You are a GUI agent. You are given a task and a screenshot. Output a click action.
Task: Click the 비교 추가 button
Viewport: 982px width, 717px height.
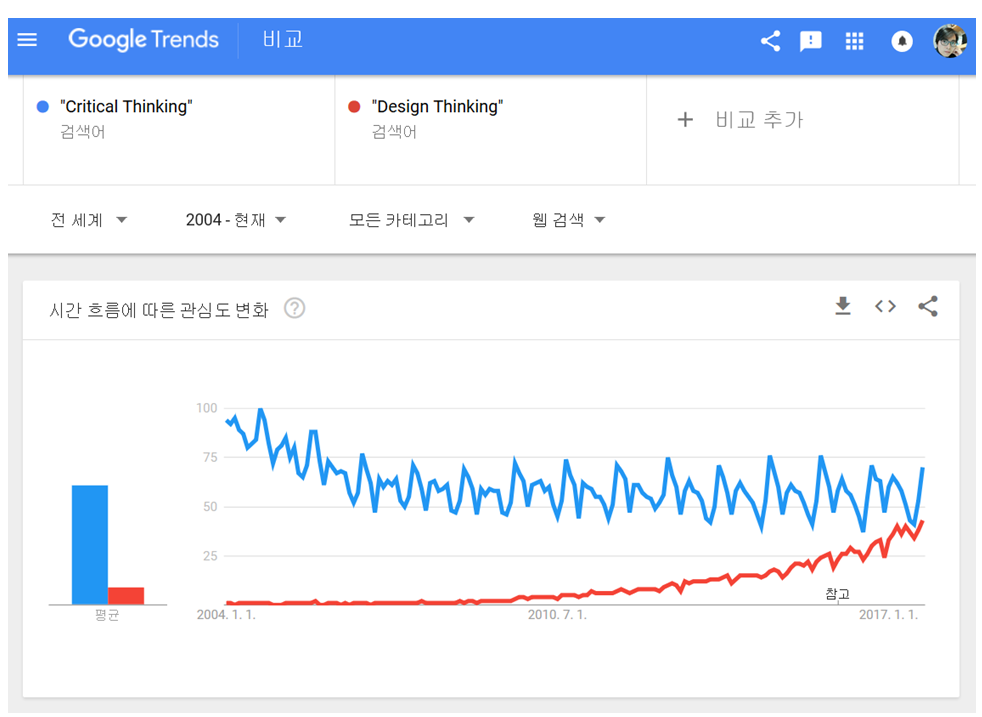pyautogui.click(x=740, y=120)
